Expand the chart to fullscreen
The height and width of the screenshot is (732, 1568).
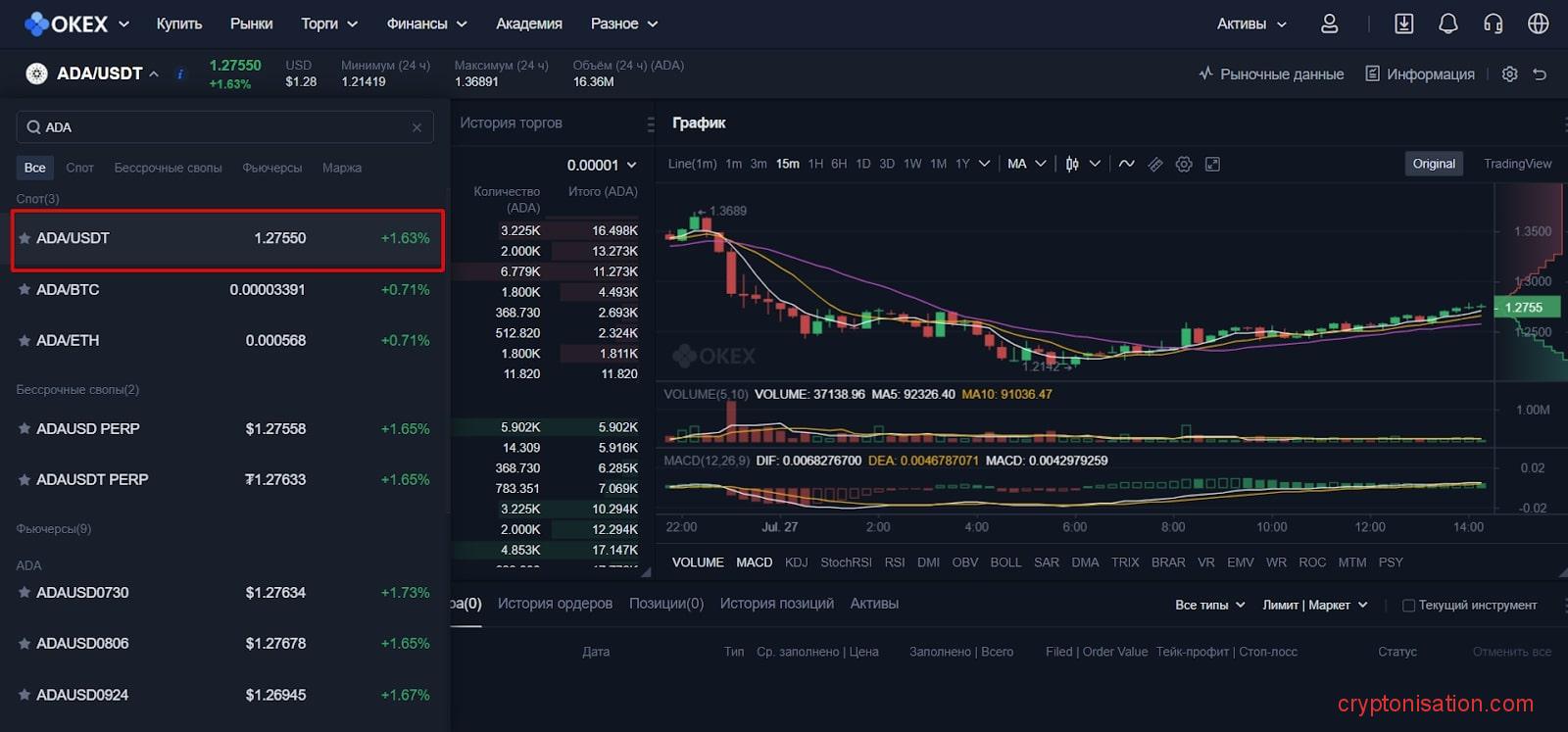coord(1212,165)
